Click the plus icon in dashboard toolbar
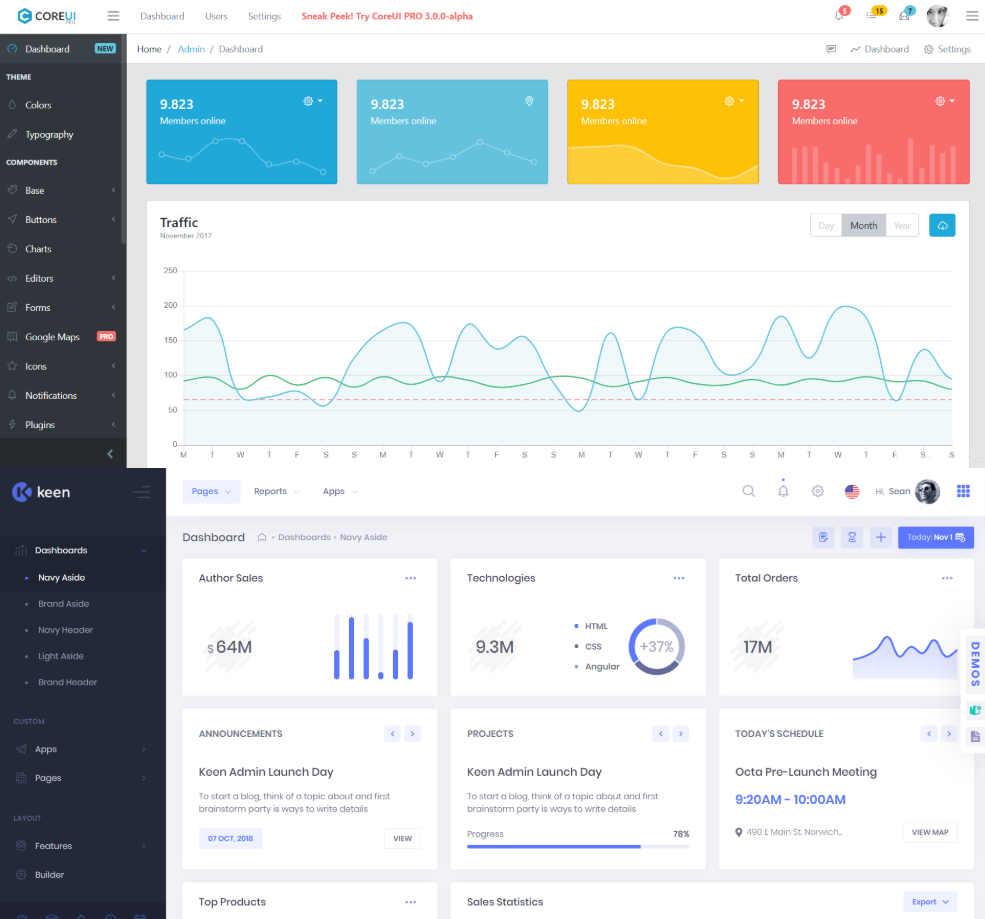 pyautogui.click(x=881, y=537)
